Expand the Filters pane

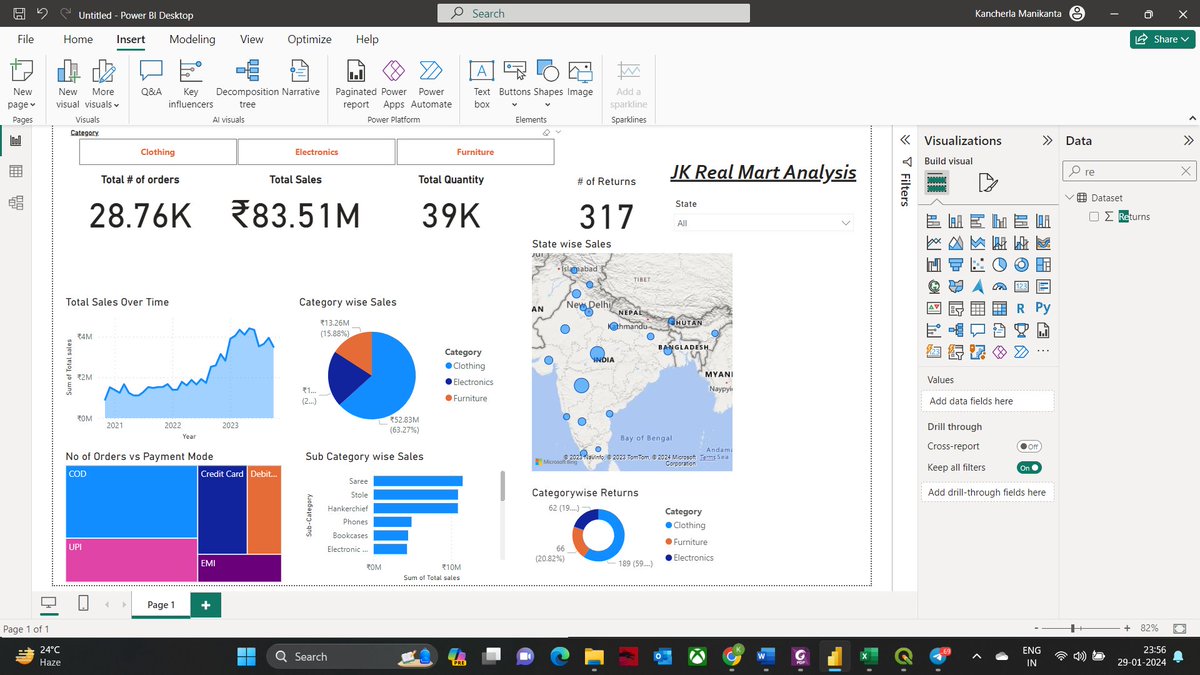click(905, 141)
